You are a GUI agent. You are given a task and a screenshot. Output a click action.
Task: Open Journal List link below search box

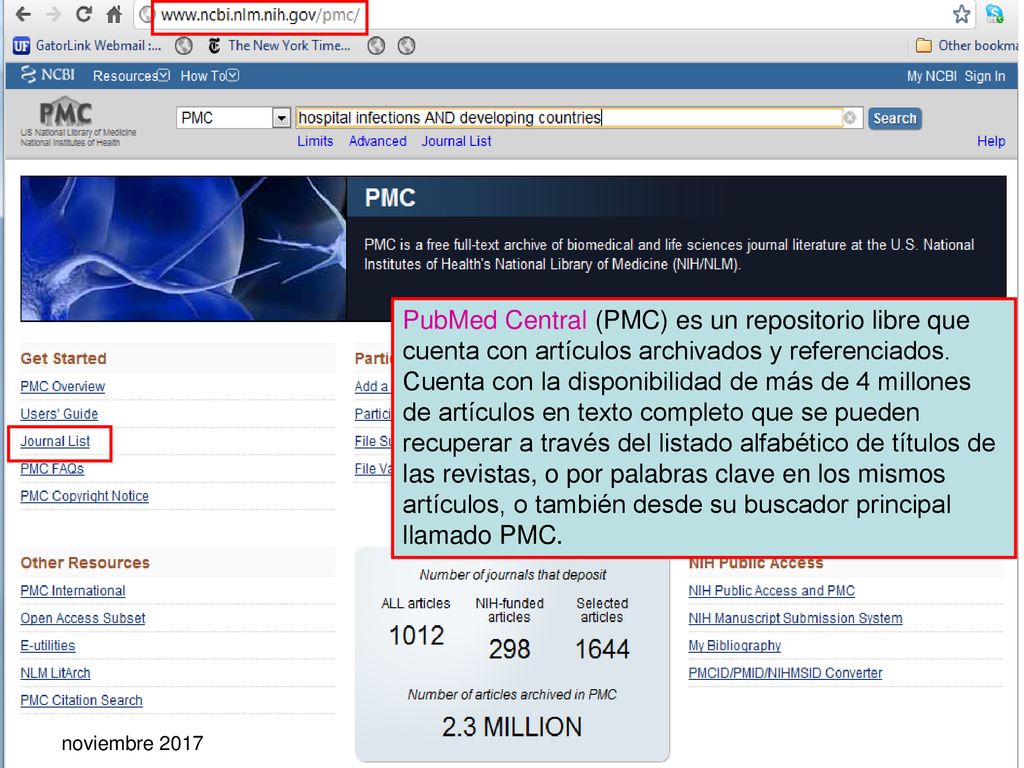[456, 141]
